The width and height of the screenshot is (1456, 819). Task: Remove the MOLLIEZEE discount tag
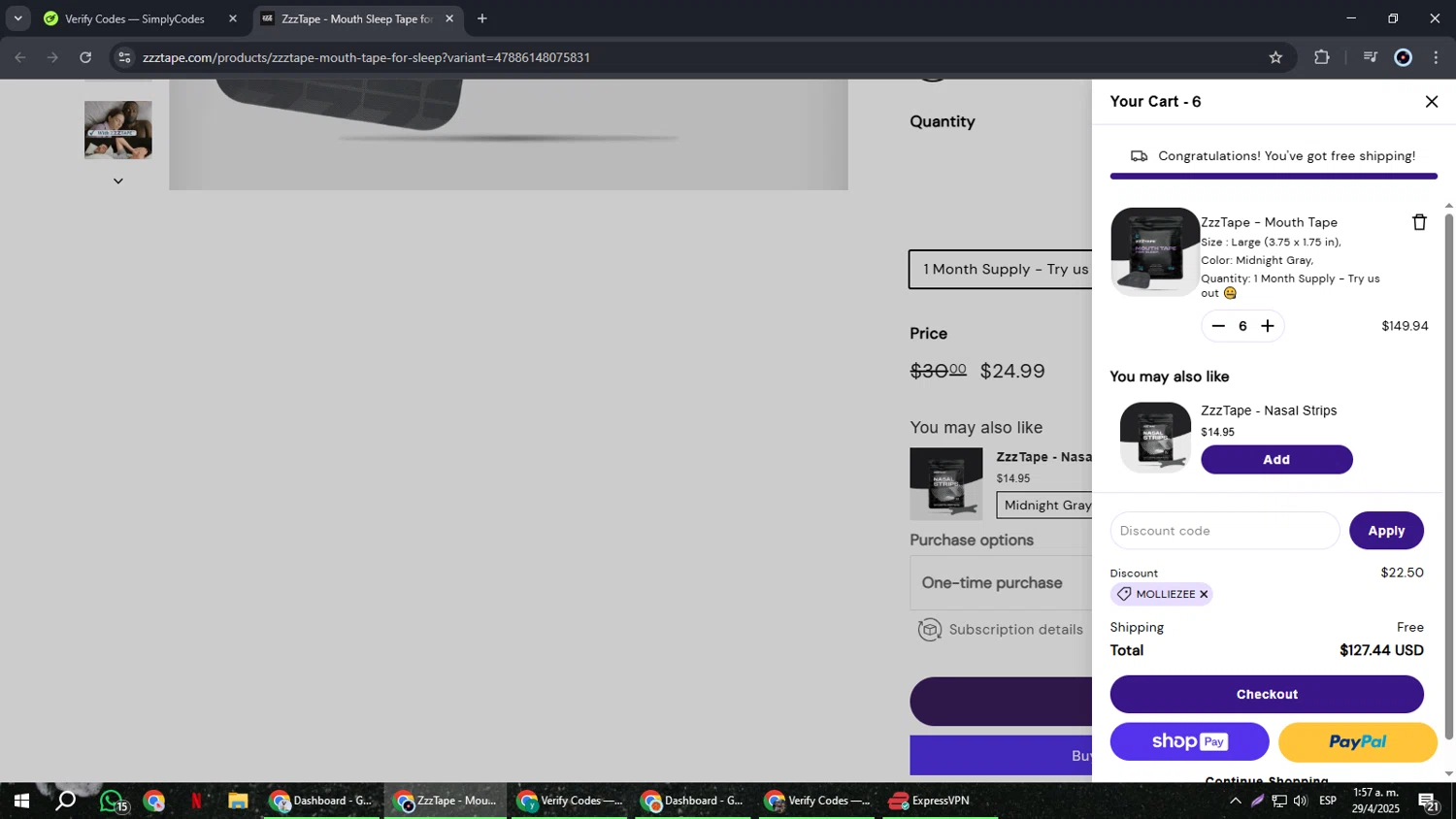[1204, 594]
